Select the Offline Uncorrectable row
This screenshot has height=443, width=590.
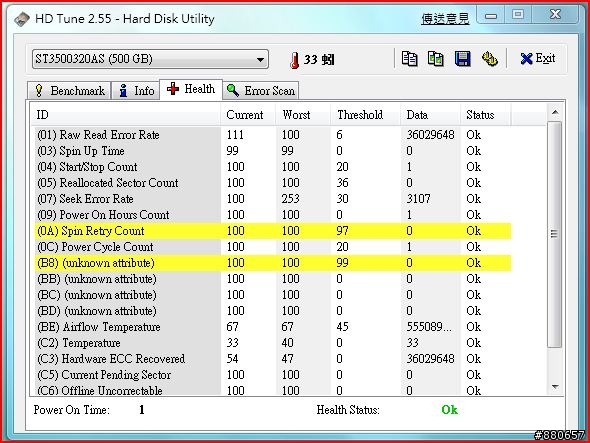pos(273,390)
